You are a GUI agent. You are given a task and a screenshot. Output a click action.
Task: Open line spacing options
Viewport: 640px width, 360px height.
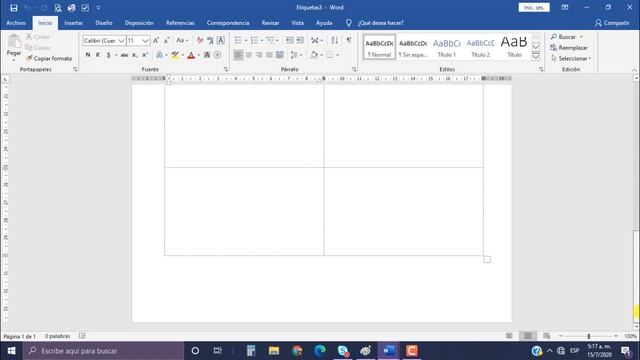[x=296, y=55]
